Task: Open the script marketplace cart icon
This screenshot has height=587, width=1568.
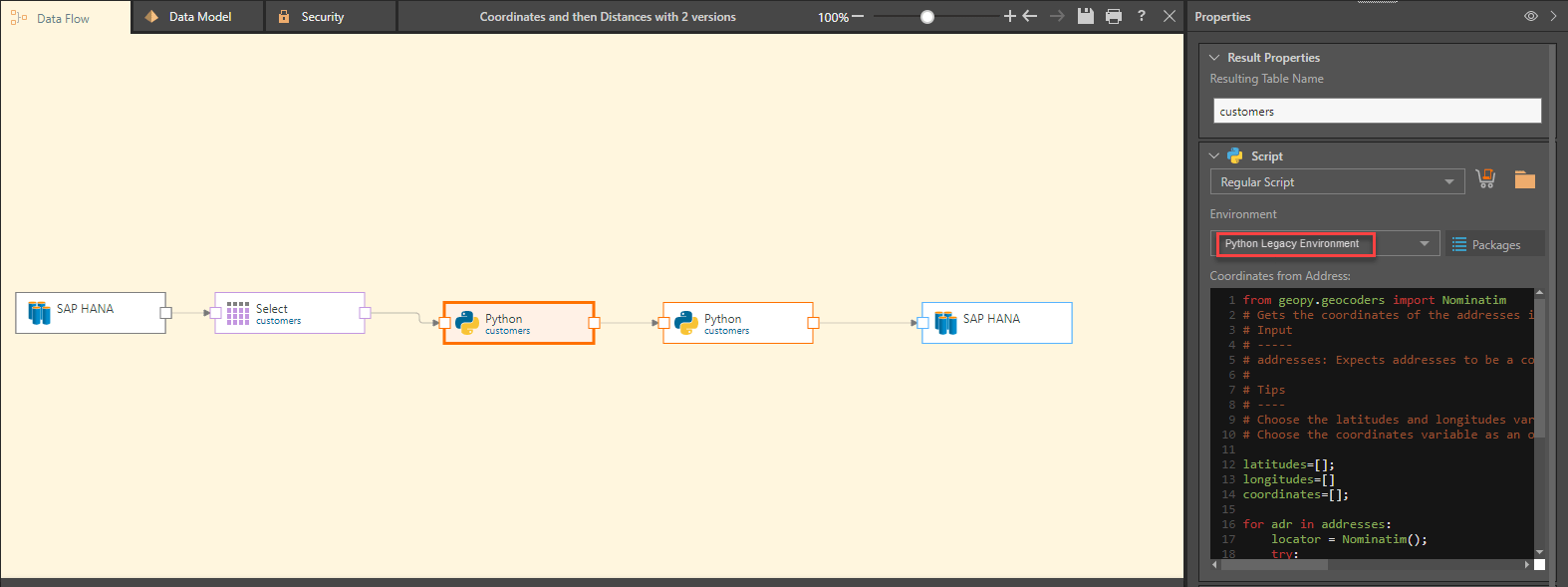Action: click(x=1485, y=178)
